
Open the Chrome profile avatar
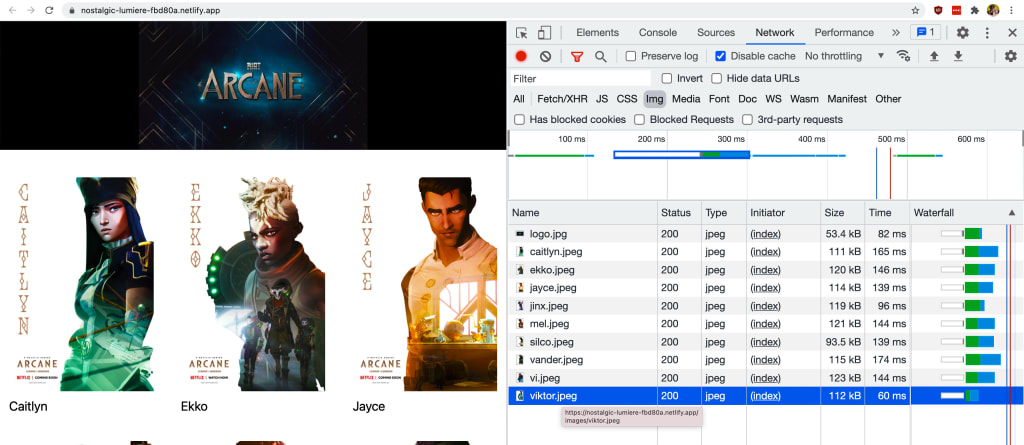click(993, 10)
